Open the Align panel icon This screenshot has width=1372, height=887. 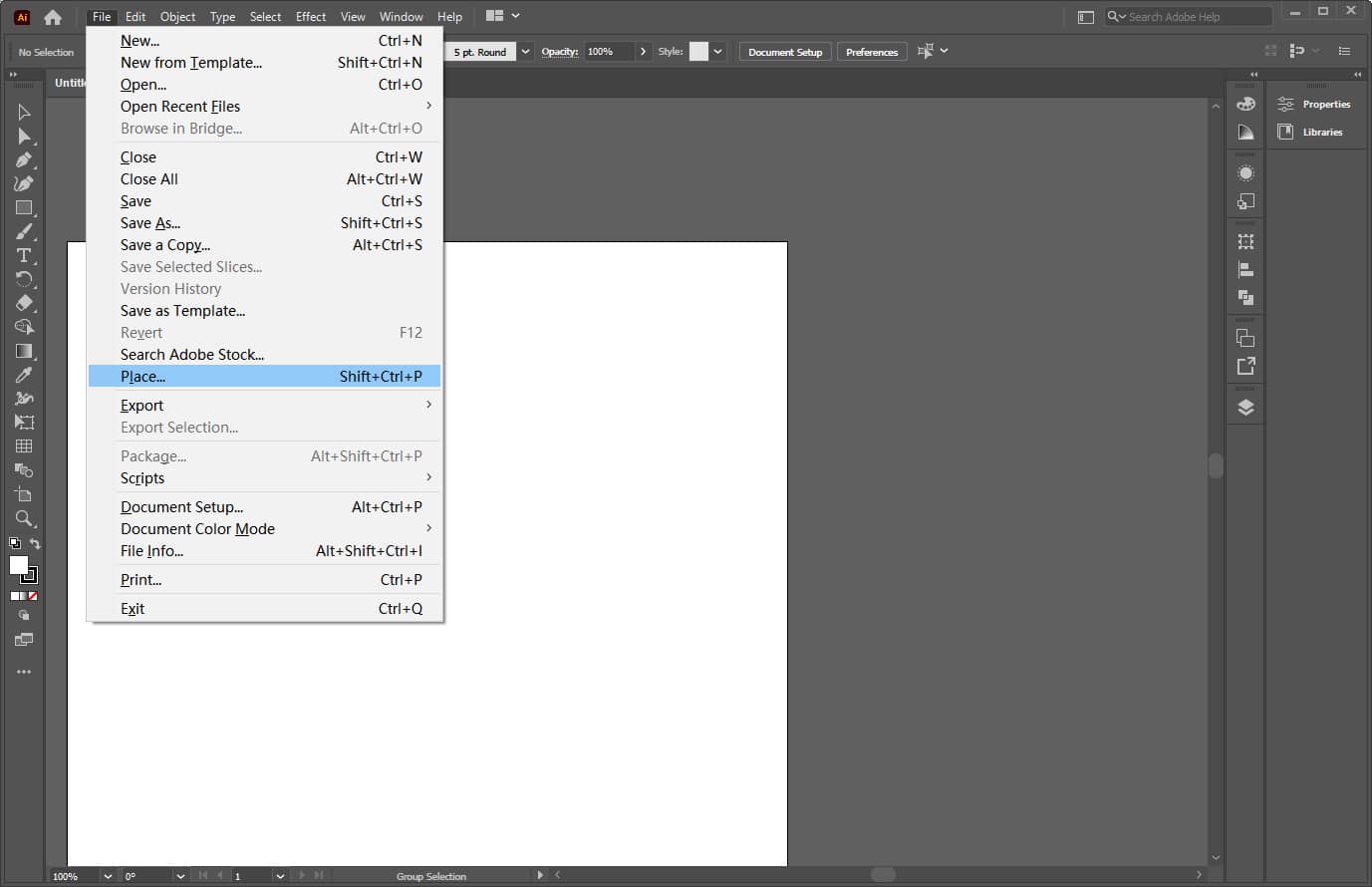(x=1245, y=269)
